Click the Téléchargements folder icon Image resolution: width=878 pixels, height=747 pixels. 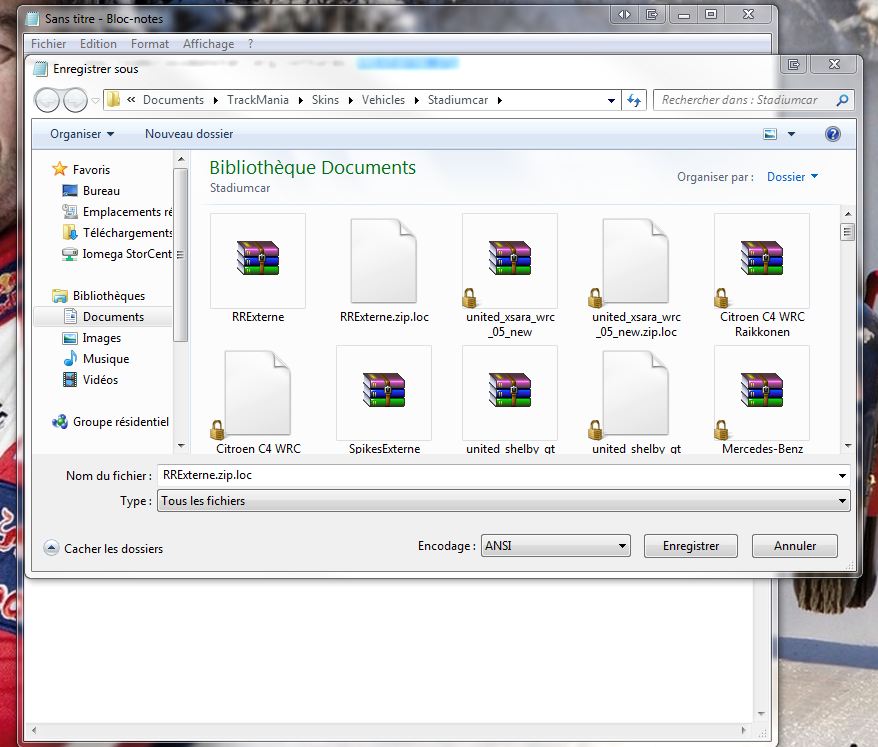coord(70,232)
